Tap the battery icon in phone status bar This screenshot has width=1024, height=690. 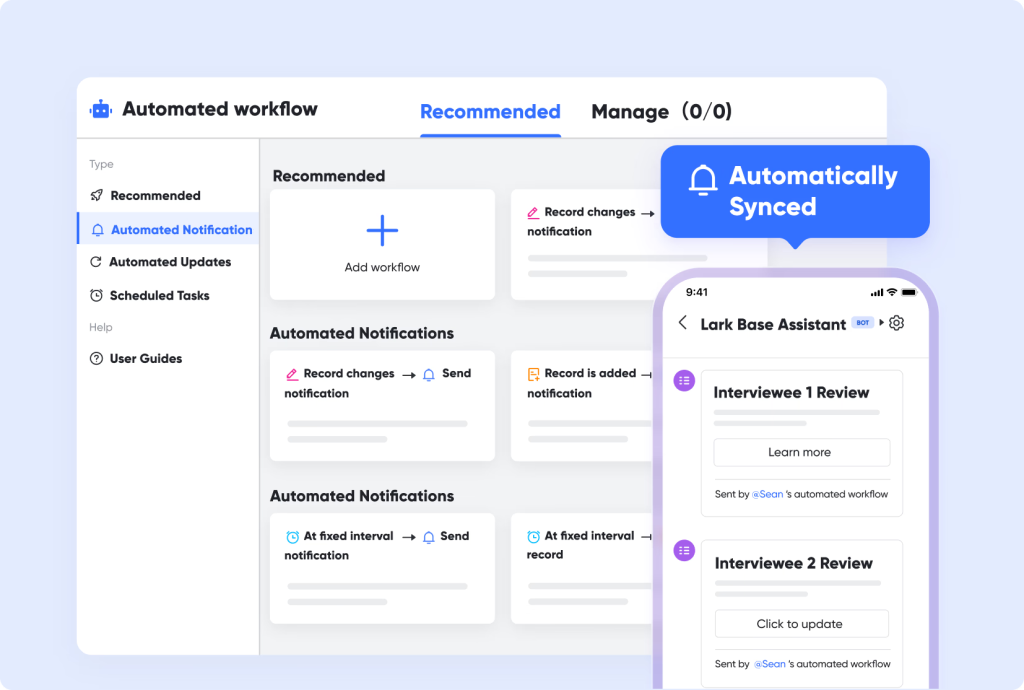pyautogui.click(x=910, y=292)
